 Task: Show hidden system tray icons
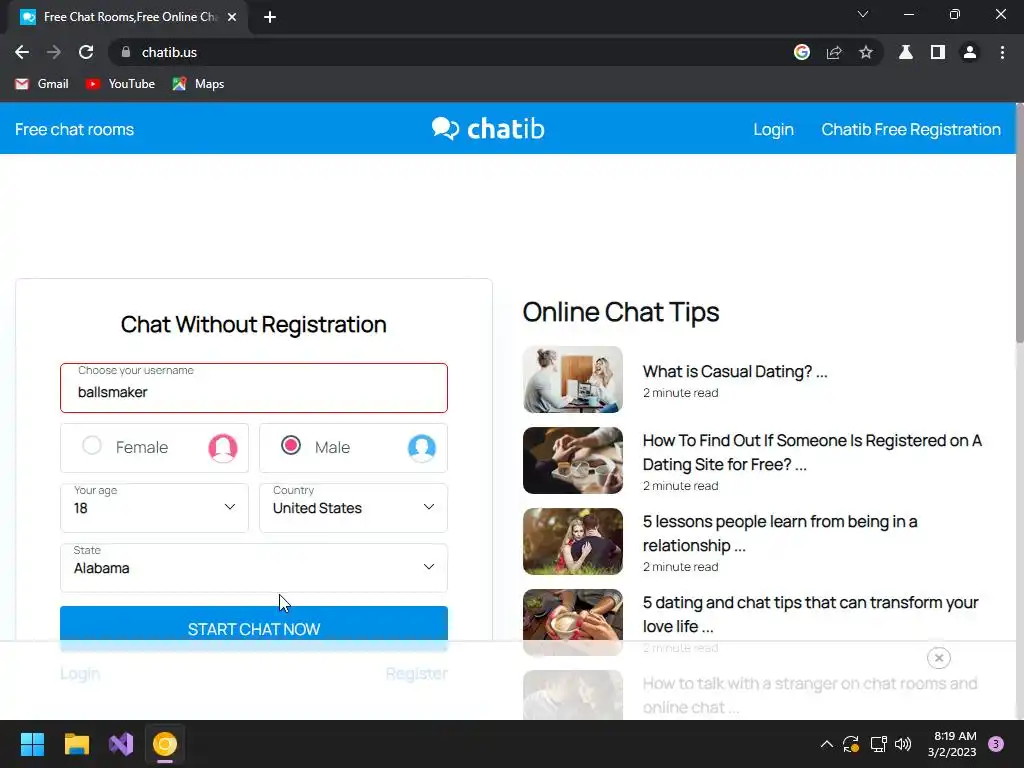click(827, 744)
